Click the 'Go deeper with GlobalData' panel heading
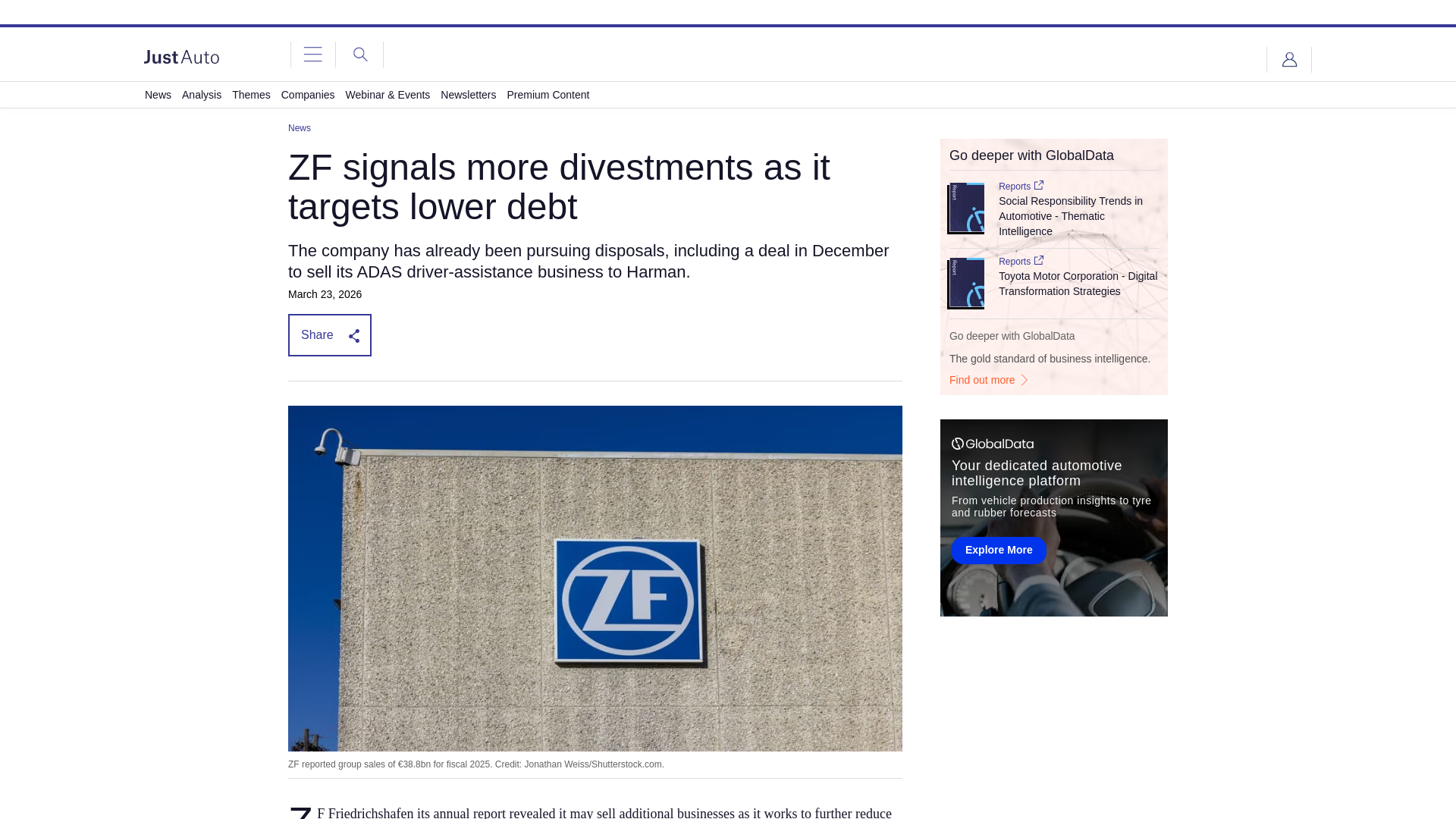 (1031, 155)
